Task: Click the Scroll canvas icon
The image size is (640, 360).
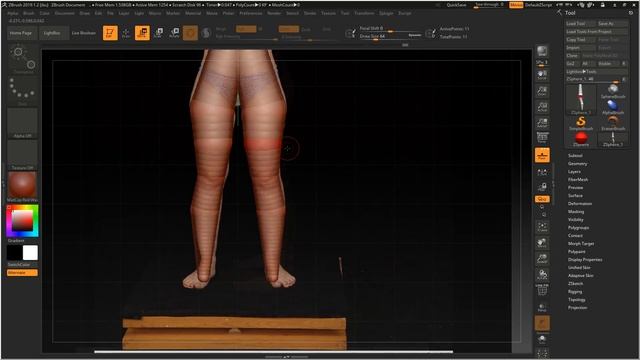Action: point(542,75)
